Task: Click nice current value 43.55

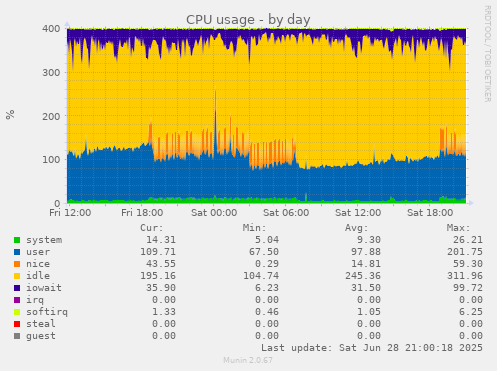Action: pyautogui.click(x=161, y=264)
